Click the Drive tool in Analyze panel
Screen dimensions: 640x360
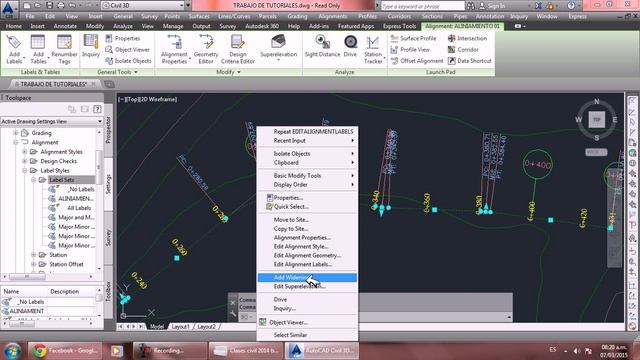[350, 46]
